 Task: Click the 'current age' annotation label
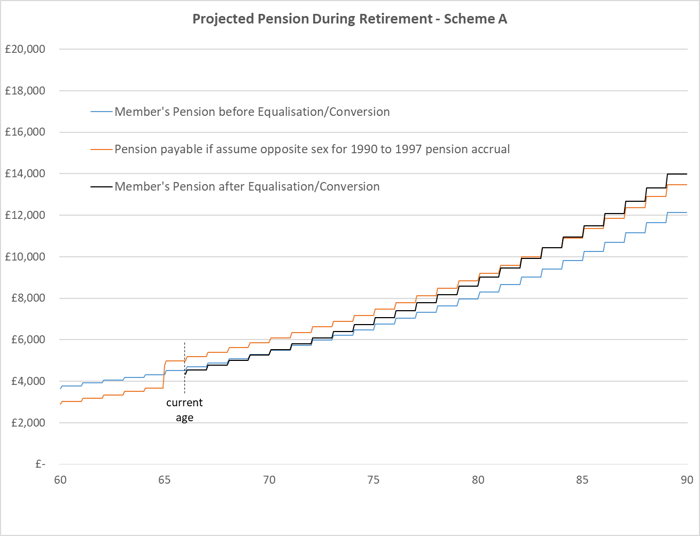click(x=185, y=410)
